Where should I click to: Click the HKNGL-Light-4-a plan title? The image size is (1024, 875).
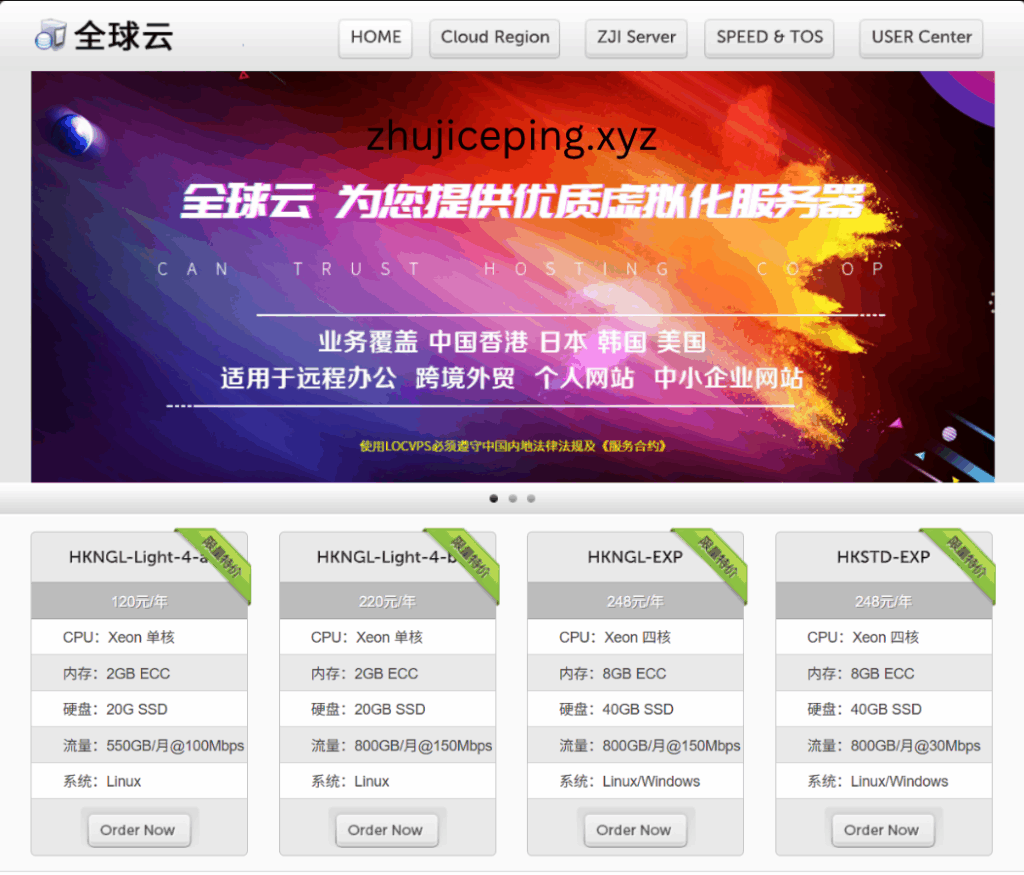pos(138,557)
